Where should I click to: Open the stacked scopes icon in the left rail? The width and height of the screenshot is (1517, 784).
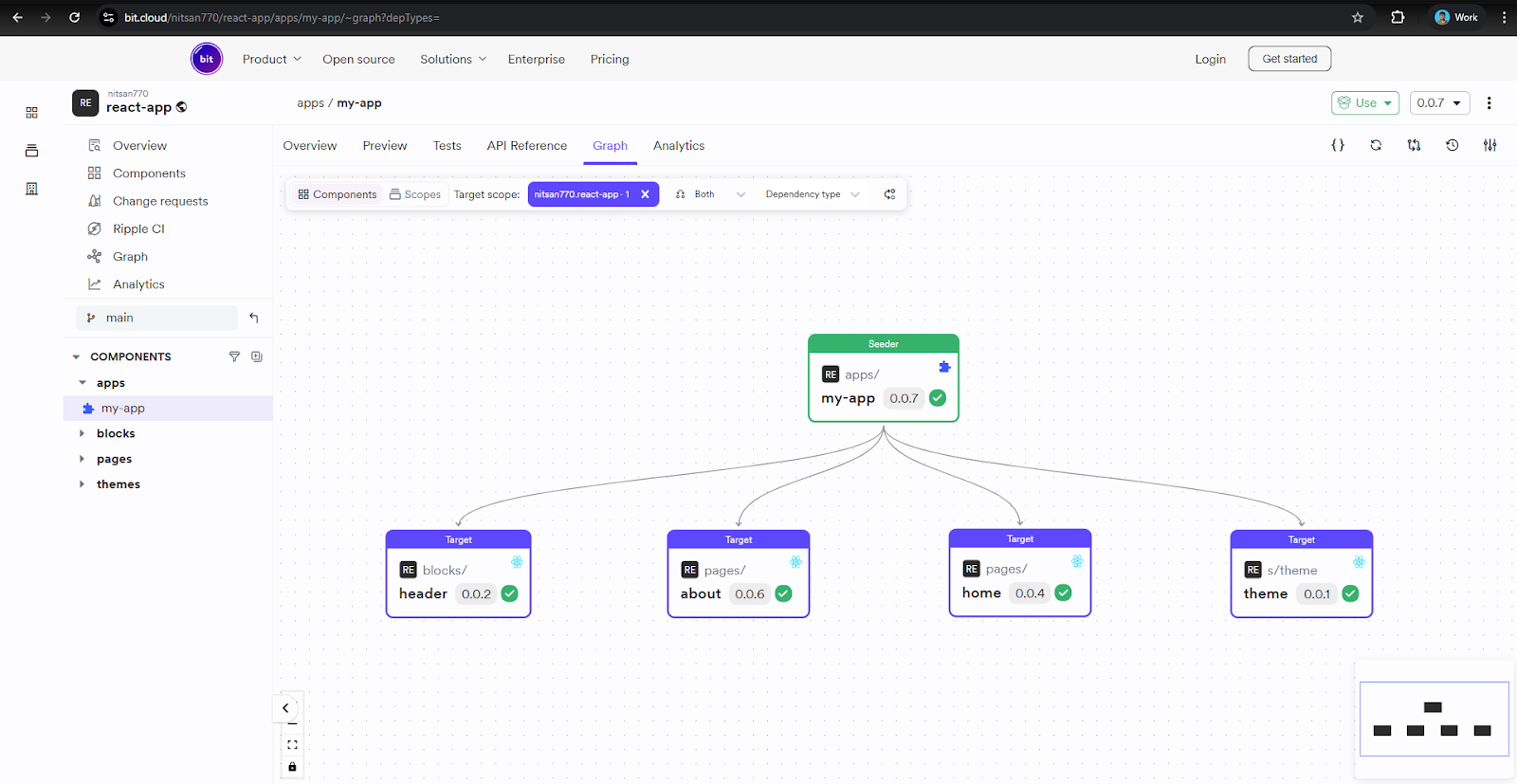(x=31, y=151)
